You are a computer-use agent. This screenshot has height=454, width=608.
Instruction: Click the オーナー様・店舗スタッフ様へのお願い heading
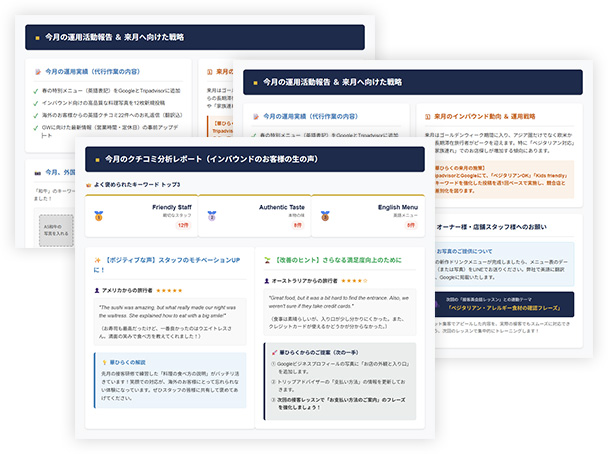click(491, 227)
